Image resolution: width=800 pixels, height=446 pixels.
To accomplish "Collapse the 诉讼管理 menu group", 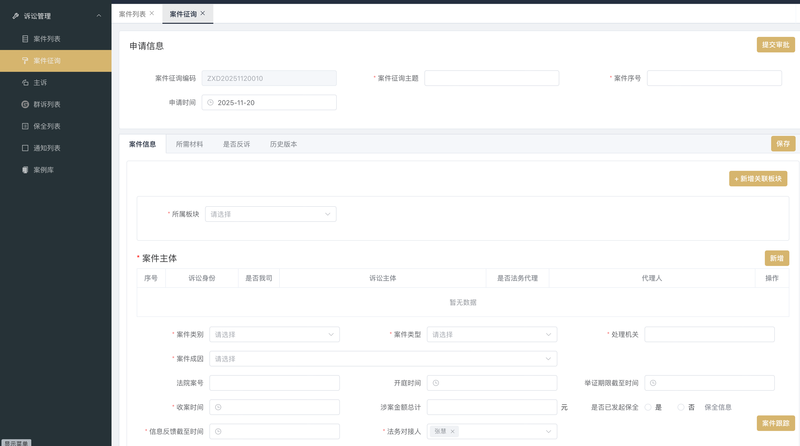I will 99,16.
